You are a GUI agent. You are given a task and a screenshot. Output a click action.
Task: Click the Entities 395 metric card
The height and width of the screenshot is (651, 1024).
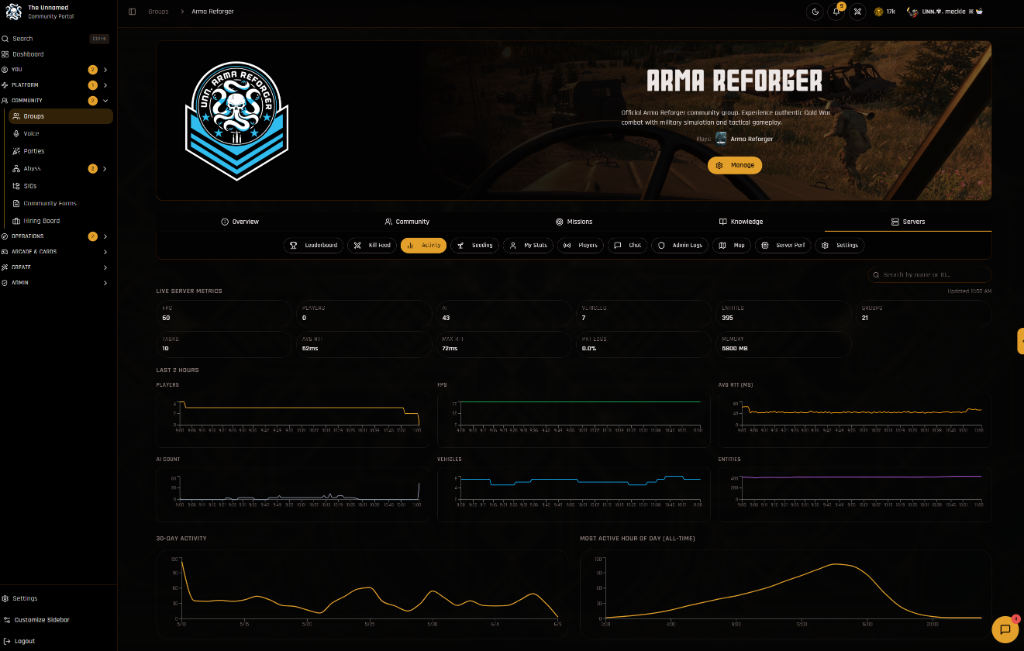pos(784,313)
